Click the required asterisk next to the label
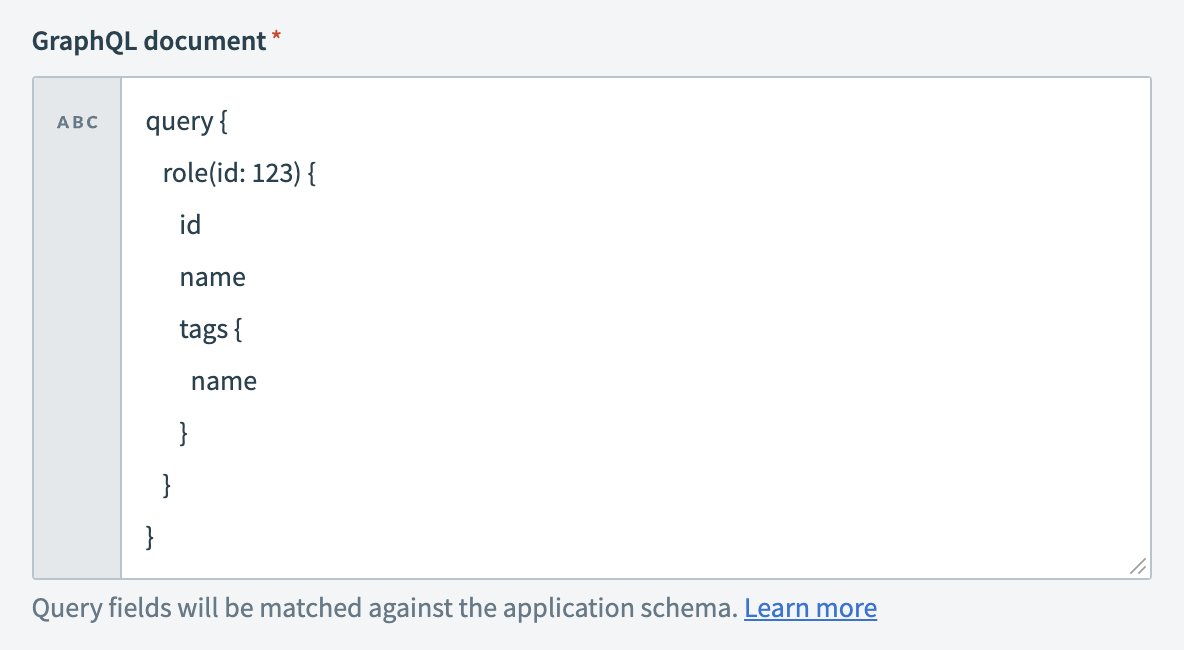 point(274,36)
